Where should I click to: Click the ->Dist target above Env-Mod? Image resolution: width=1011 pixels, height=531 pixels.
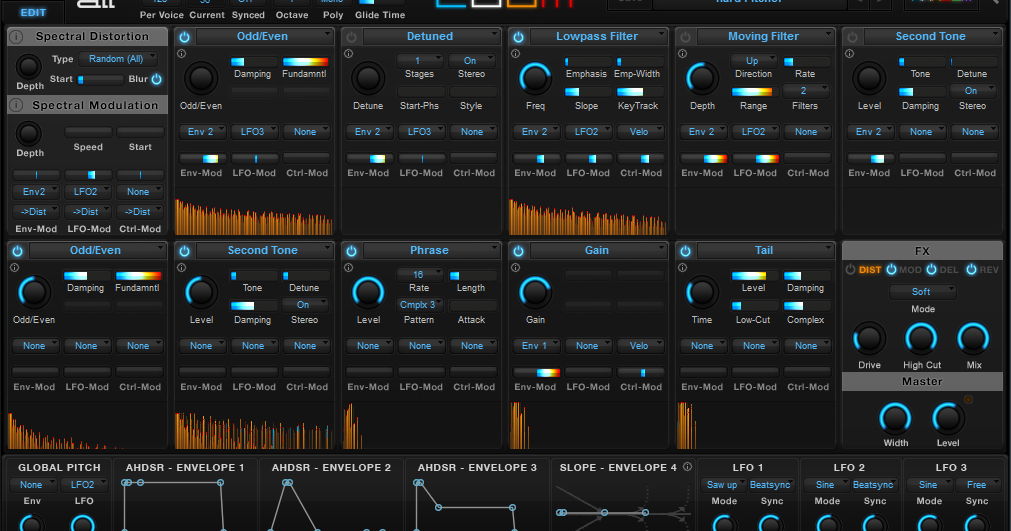tap(35, 211)
